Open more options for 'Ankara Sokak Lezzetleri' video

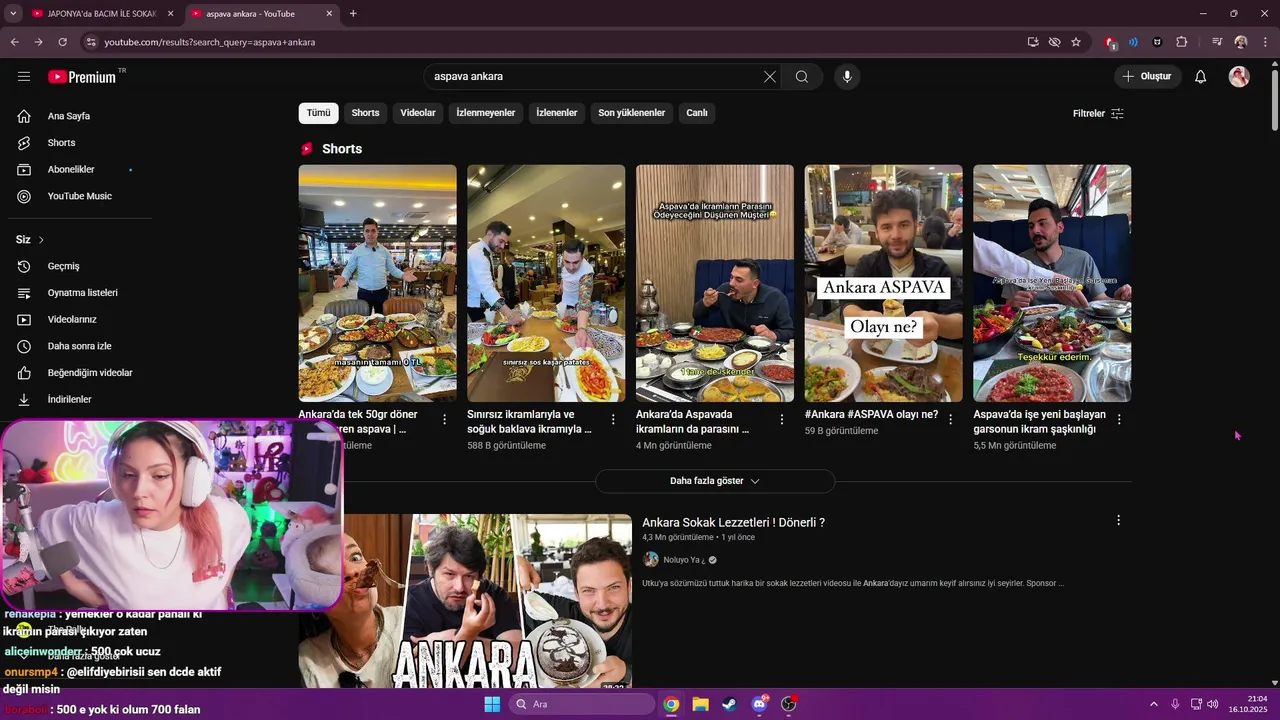coord(1118,520)
